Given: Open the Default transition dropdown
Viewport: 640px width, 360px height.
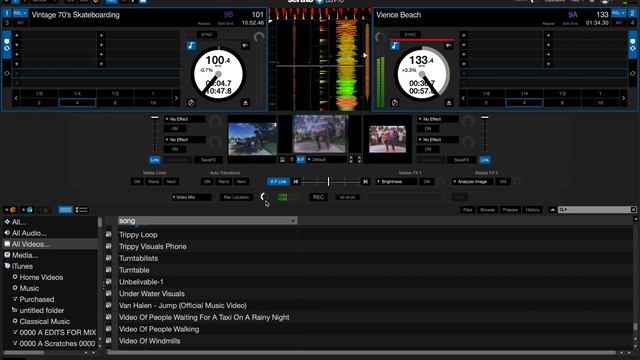Looking at the screenshot, I should coord(326,160).
